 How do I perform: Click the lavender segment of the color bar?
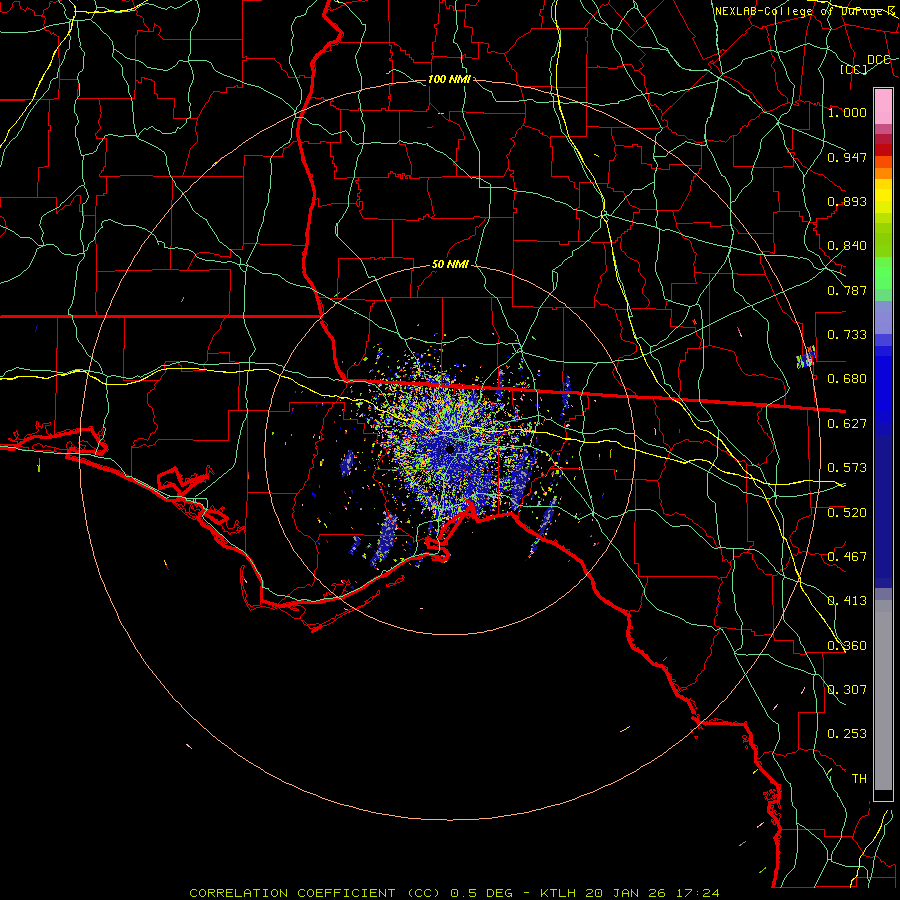pos(883,317)
